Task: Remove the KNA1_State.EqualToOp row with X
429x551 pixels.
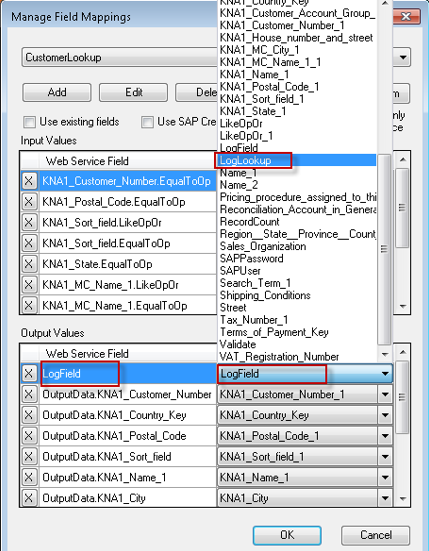Action: [x=29, y=264]
